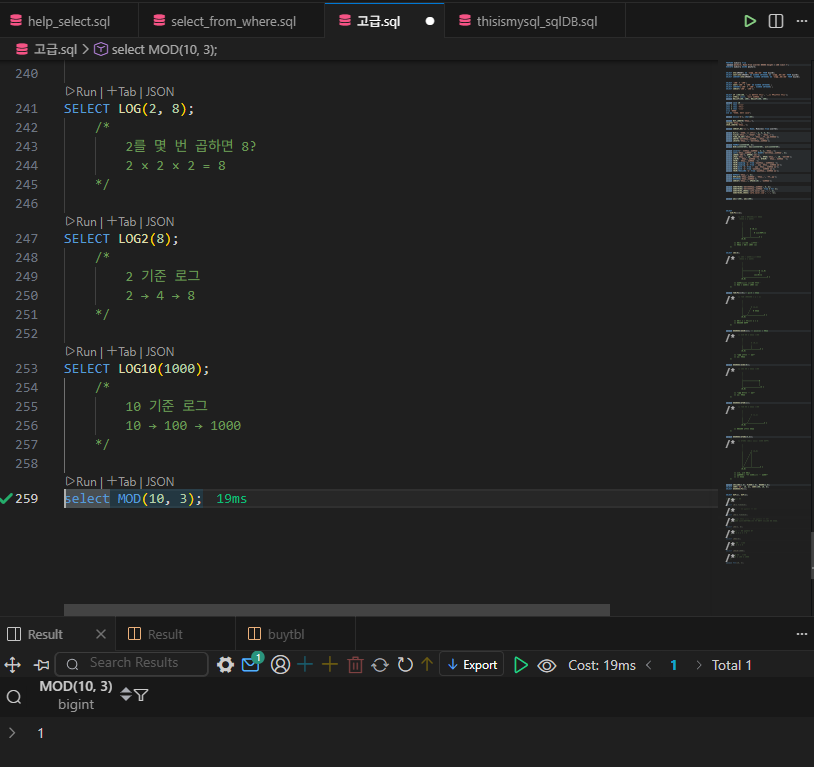
Task: Open result panel ellipsis menu
Action: tap(802, 634)
